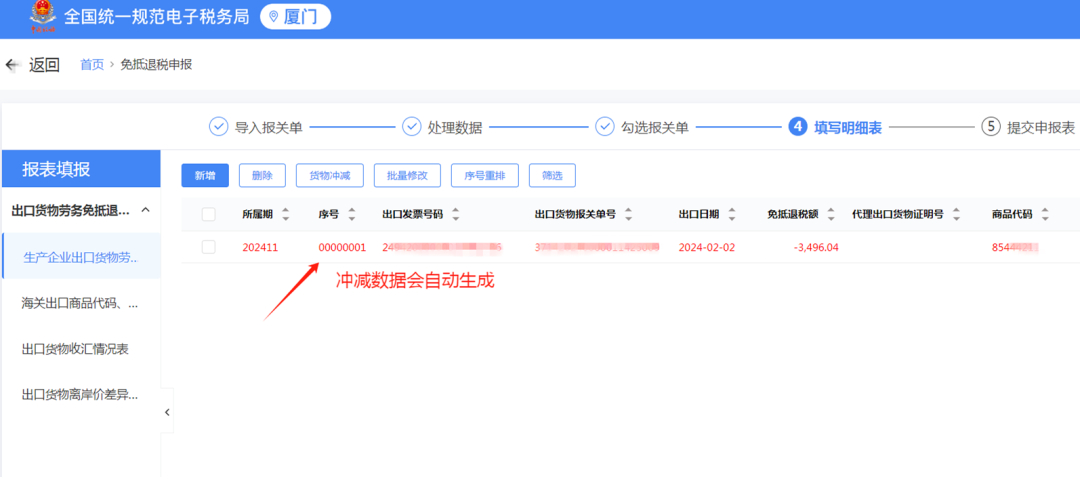Click the 筛选 filter button

pos(552,176)
